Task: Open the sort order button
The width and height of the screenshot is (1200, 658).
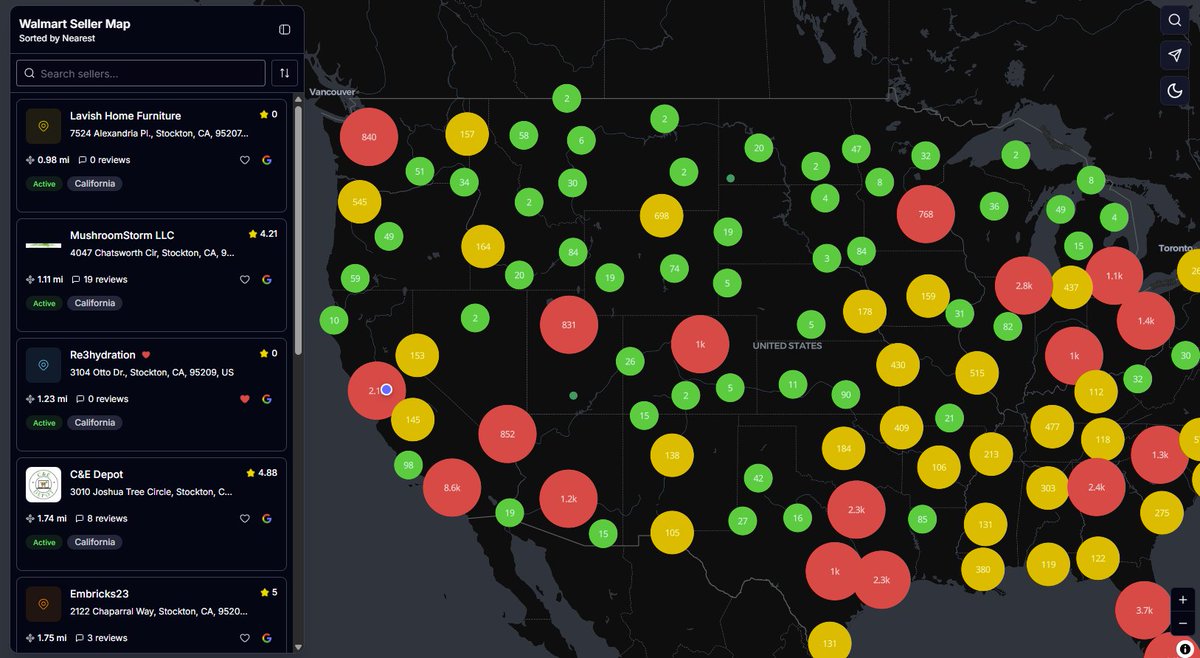Action: (x=285, y=73)
